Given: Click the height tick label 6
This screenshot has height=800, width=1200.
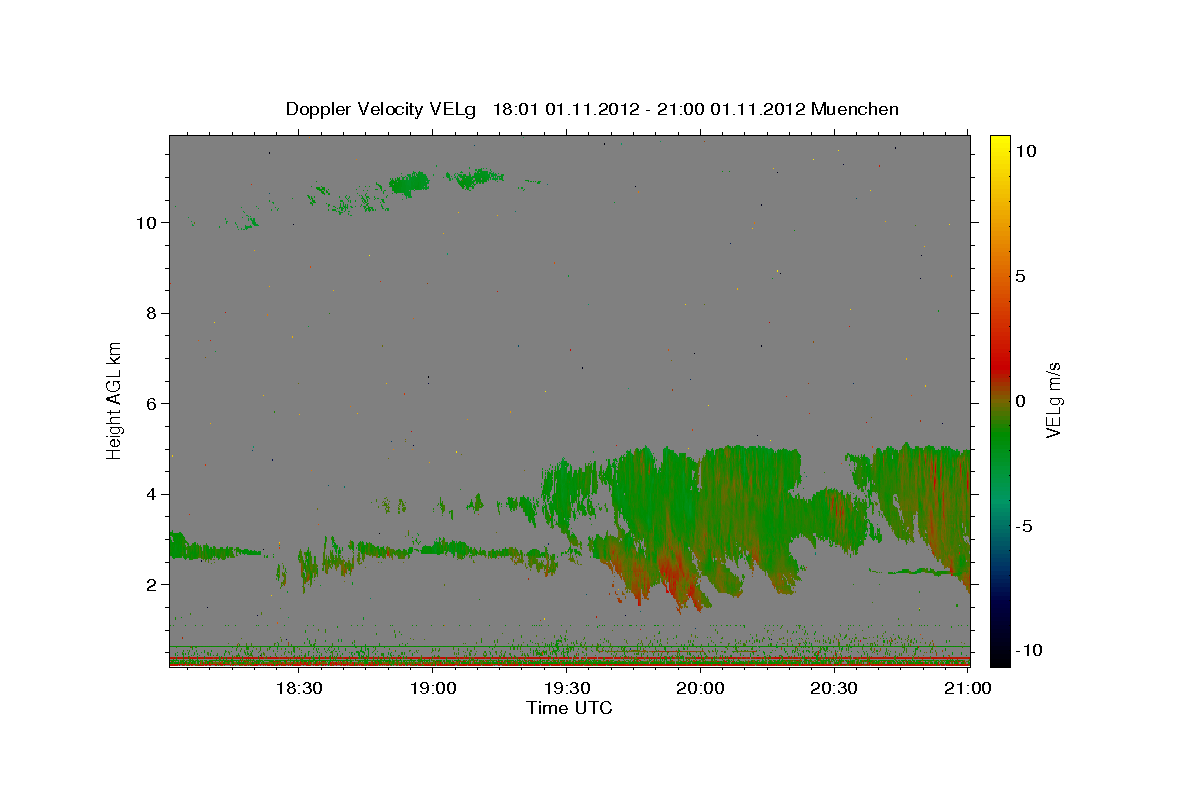Looking at the screenshot, I should (x=151, y=403).
